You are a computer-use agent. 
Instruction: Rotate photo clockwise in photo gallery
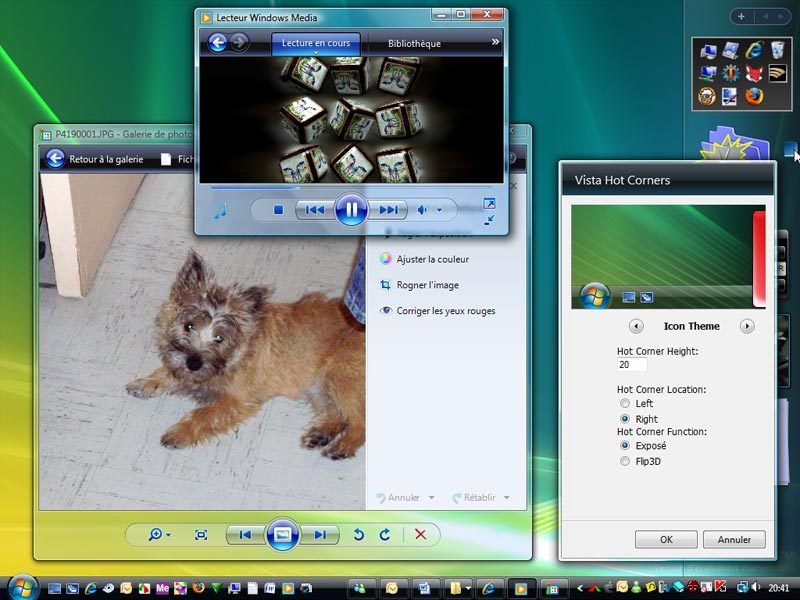click(384, 535)
